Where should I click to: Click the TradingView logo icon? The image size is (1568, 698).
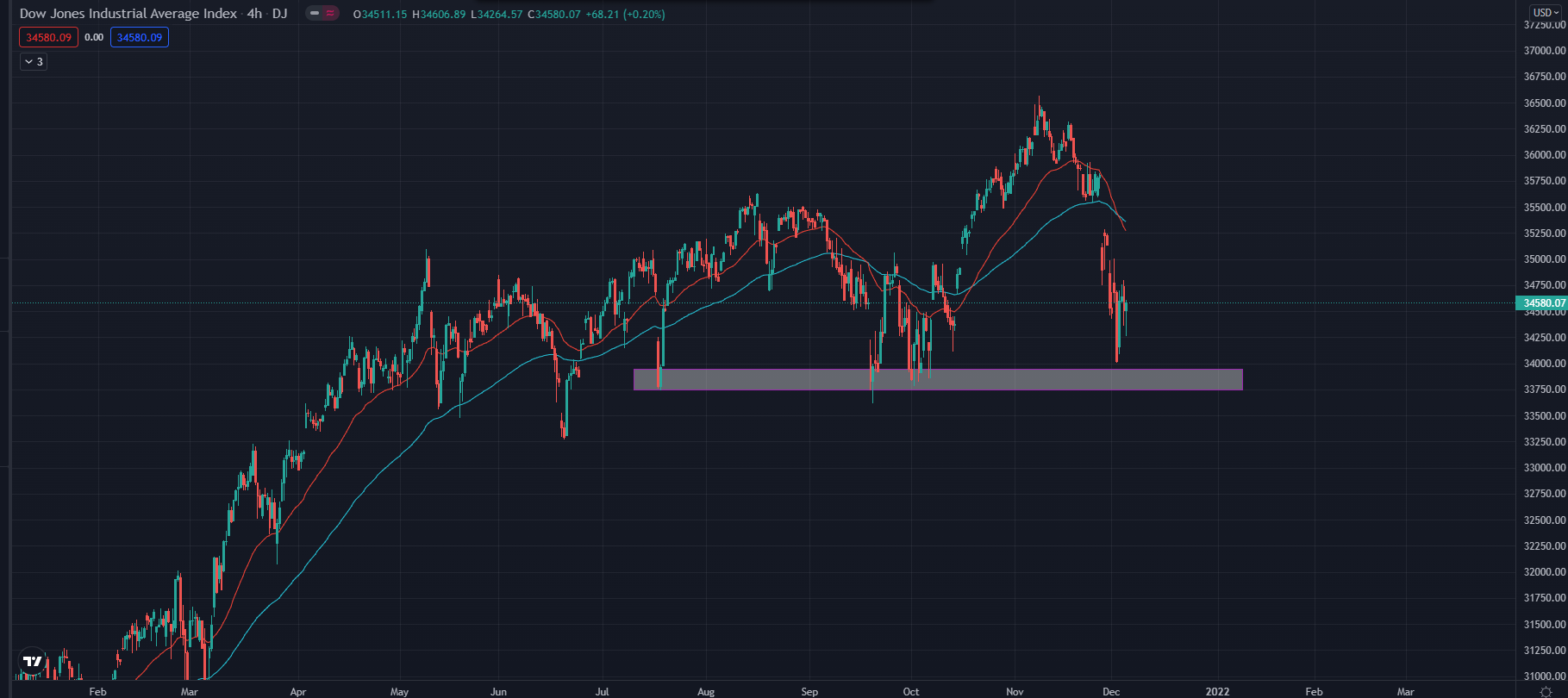32,662
